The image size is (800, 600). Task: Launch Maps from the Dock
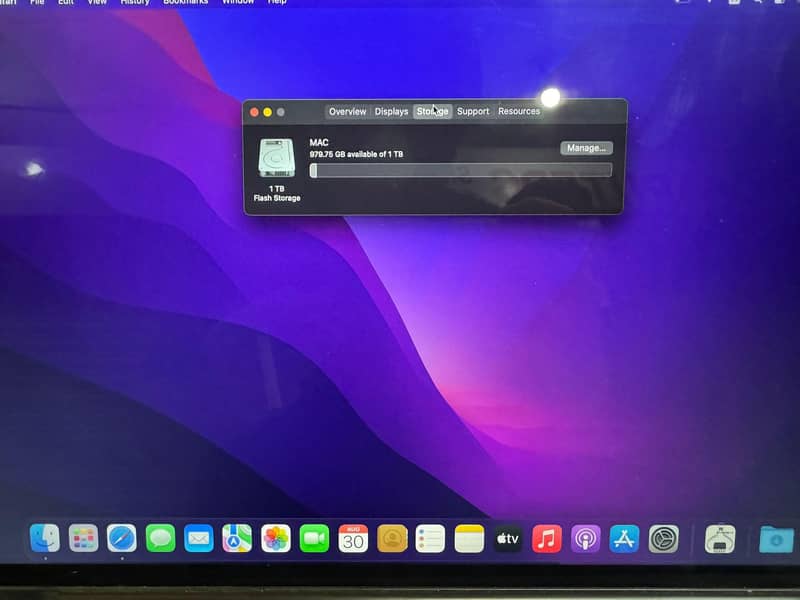[x=237, y=538]
